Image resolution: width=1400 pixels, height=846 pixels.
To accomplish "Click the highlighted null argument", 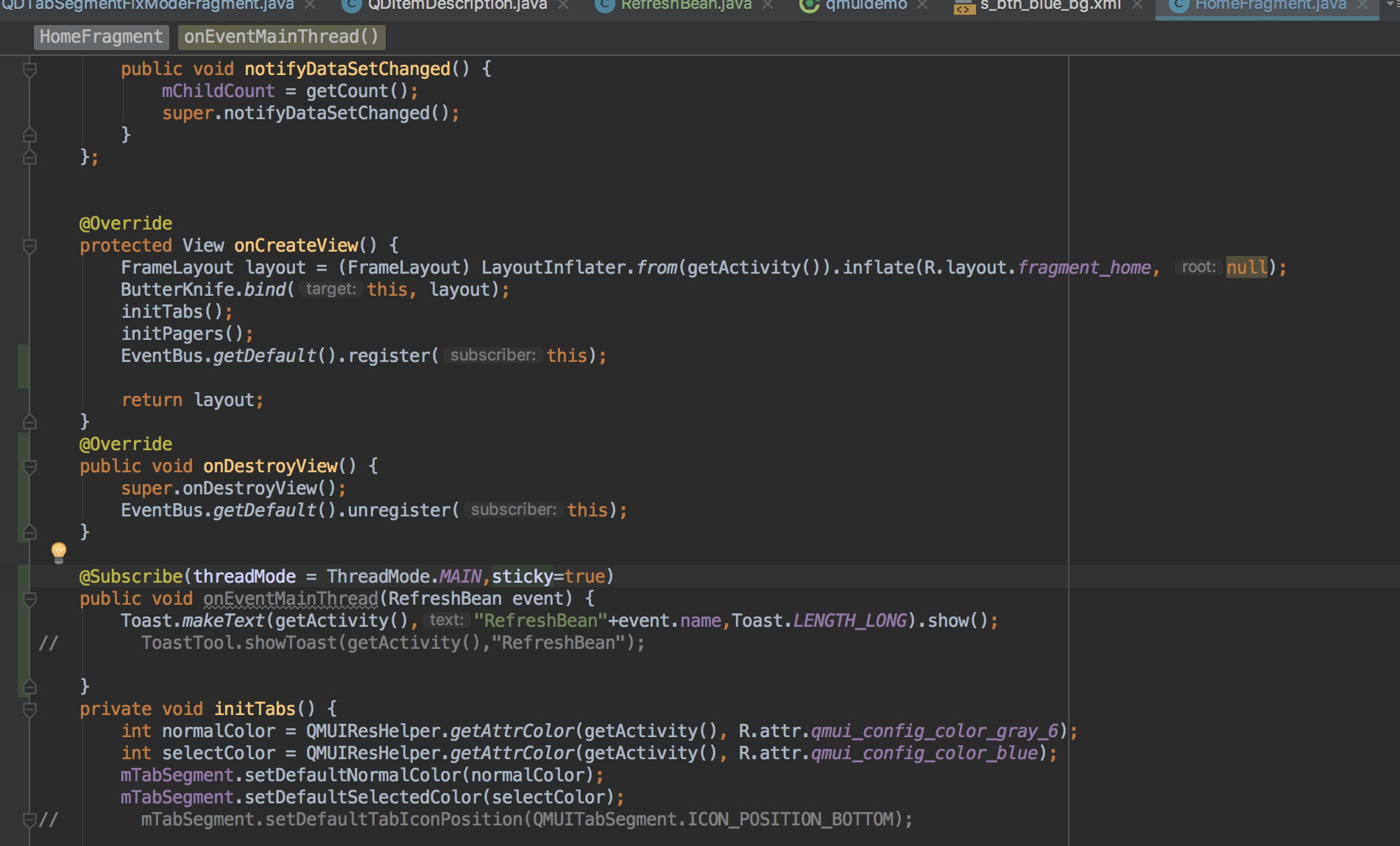I will (1247, 268).
